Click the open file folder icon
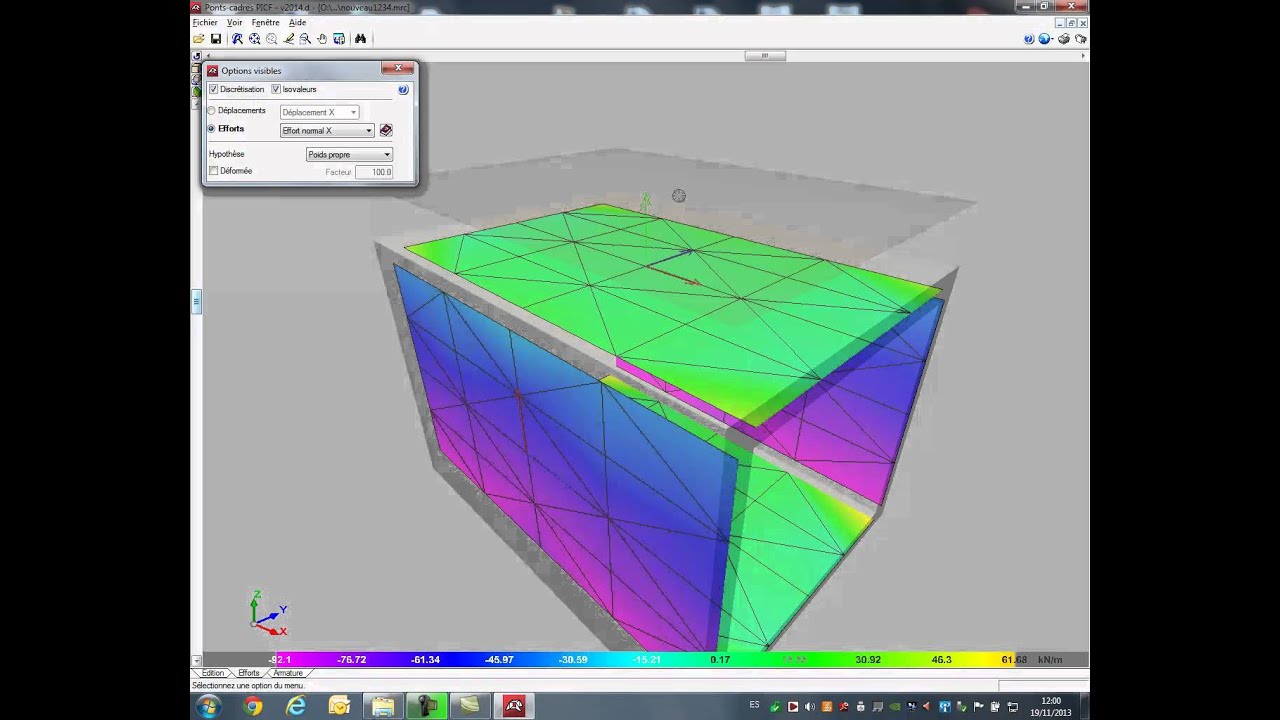Viewport: 1280px width, 720px height. click(199, 39)
